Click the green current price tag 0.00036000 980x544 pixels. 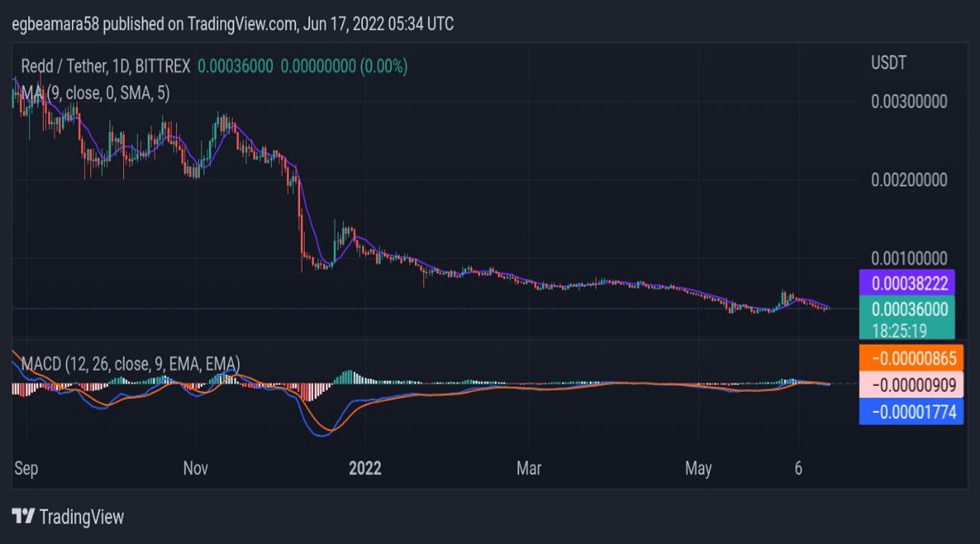(x=910, y=310)
